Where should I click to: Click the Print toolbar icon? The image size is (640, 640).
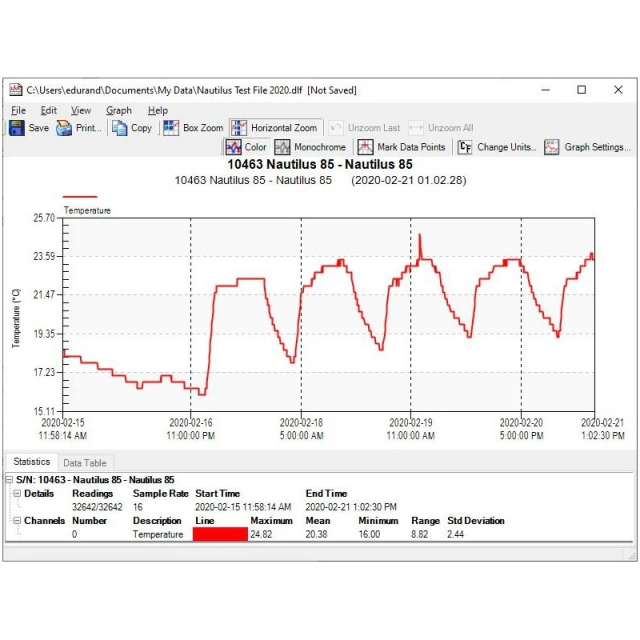(64, 128)
